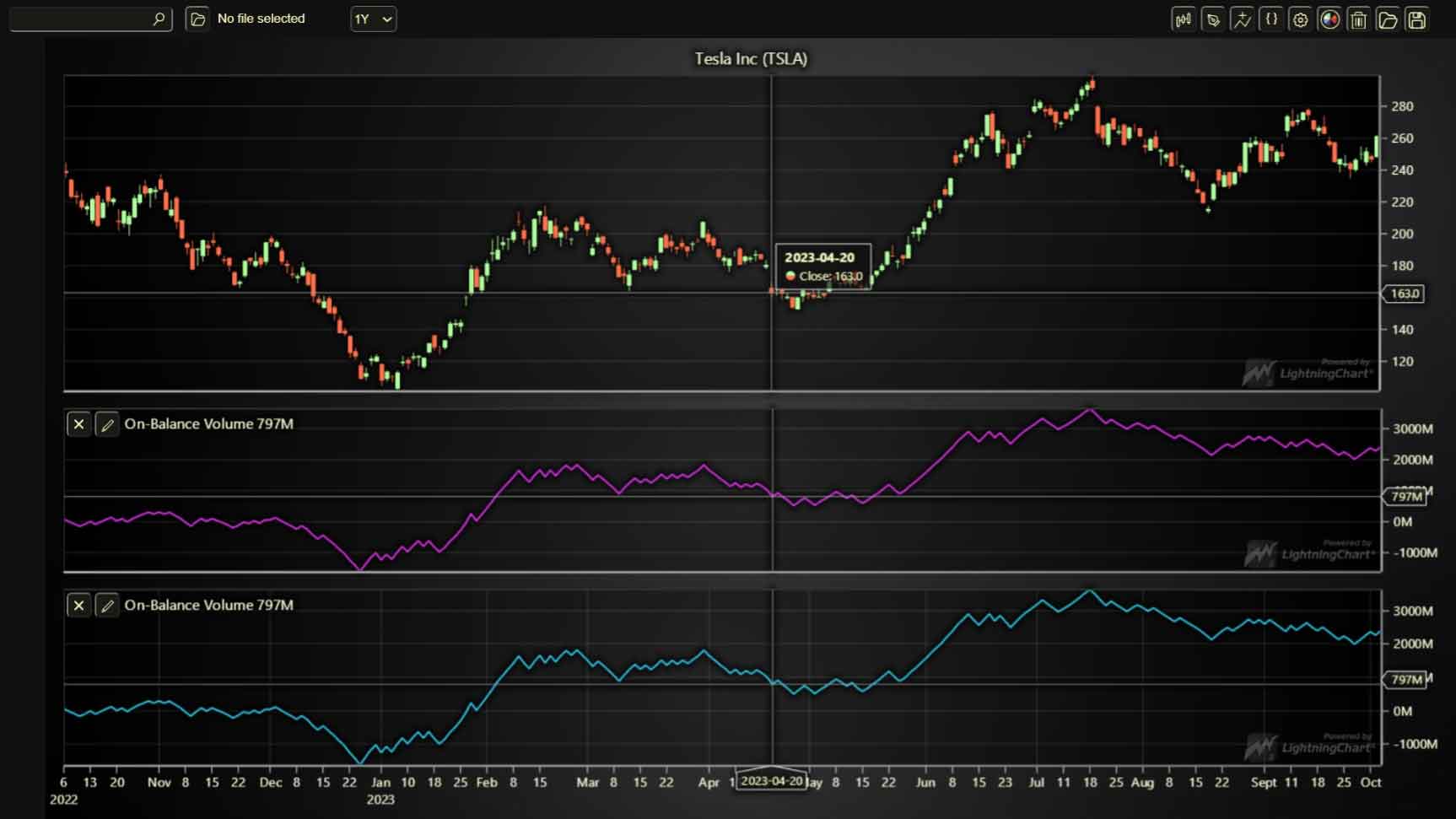Remove the bottom On-Balance Volume panel
This screenshot has width=1456, height=819.
78,606
